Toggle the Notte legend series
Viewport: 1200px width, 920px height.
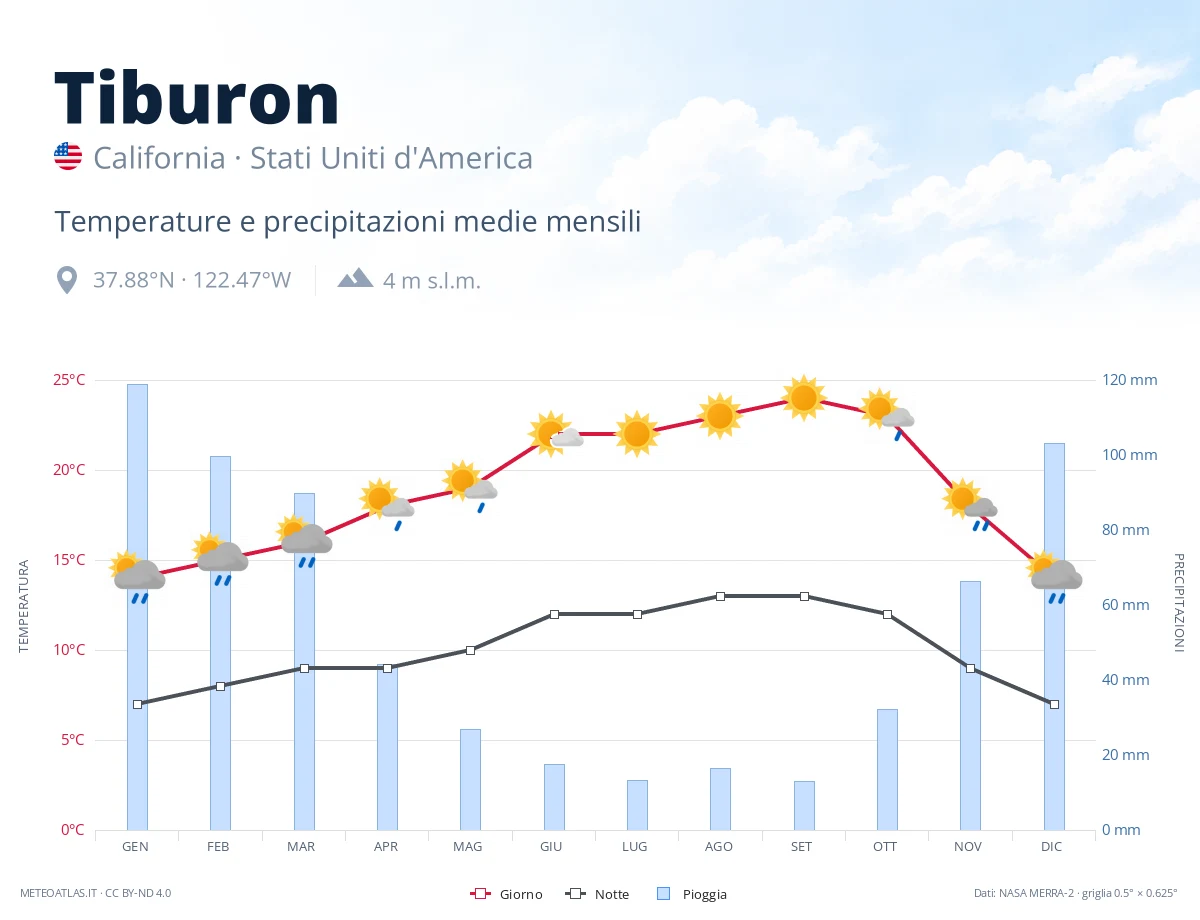(x=597, y=894)
